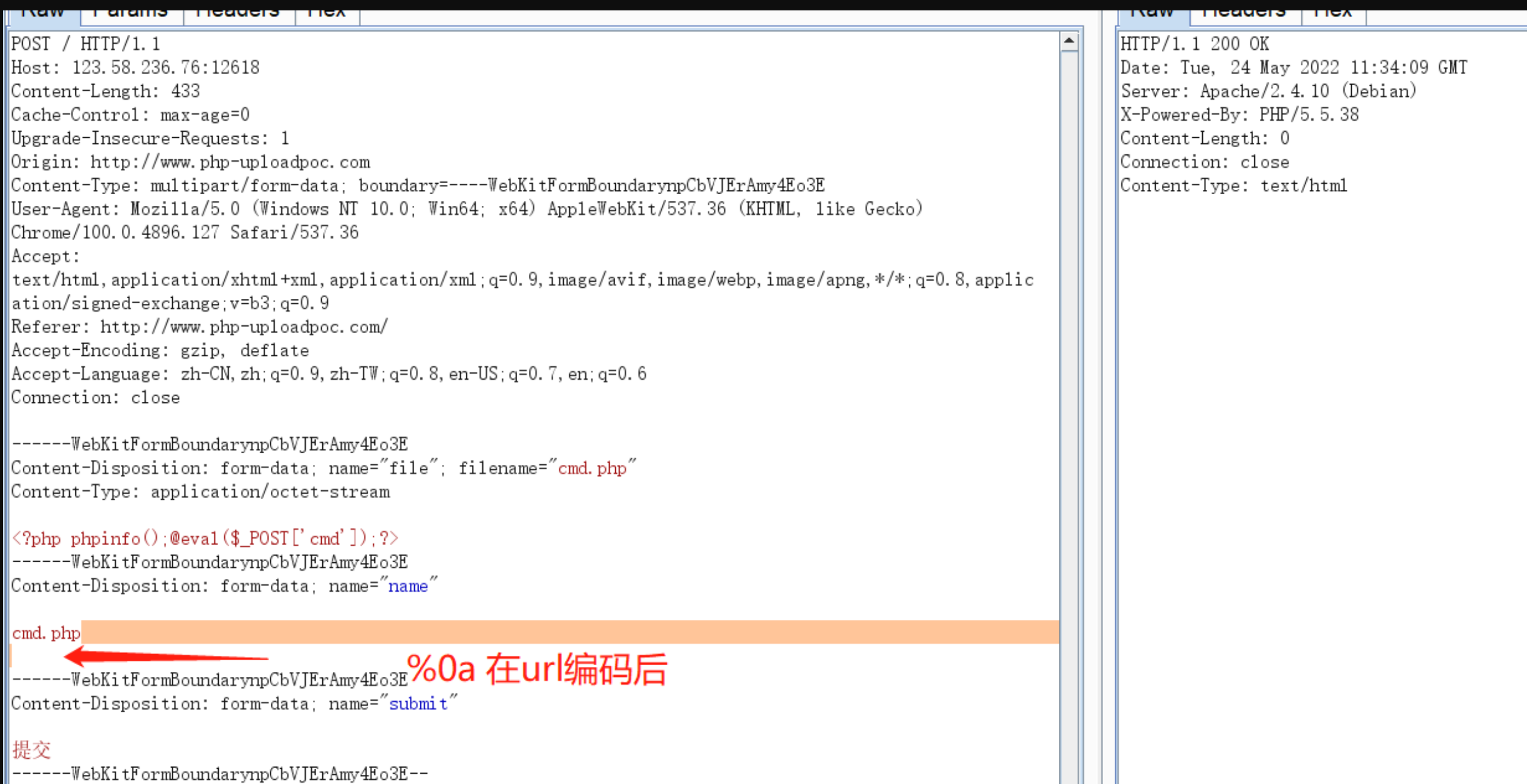This screenshot has width=1527, height=784.
Task: Click the final closing boundary line ending in '--'
Action: point(220,774)
